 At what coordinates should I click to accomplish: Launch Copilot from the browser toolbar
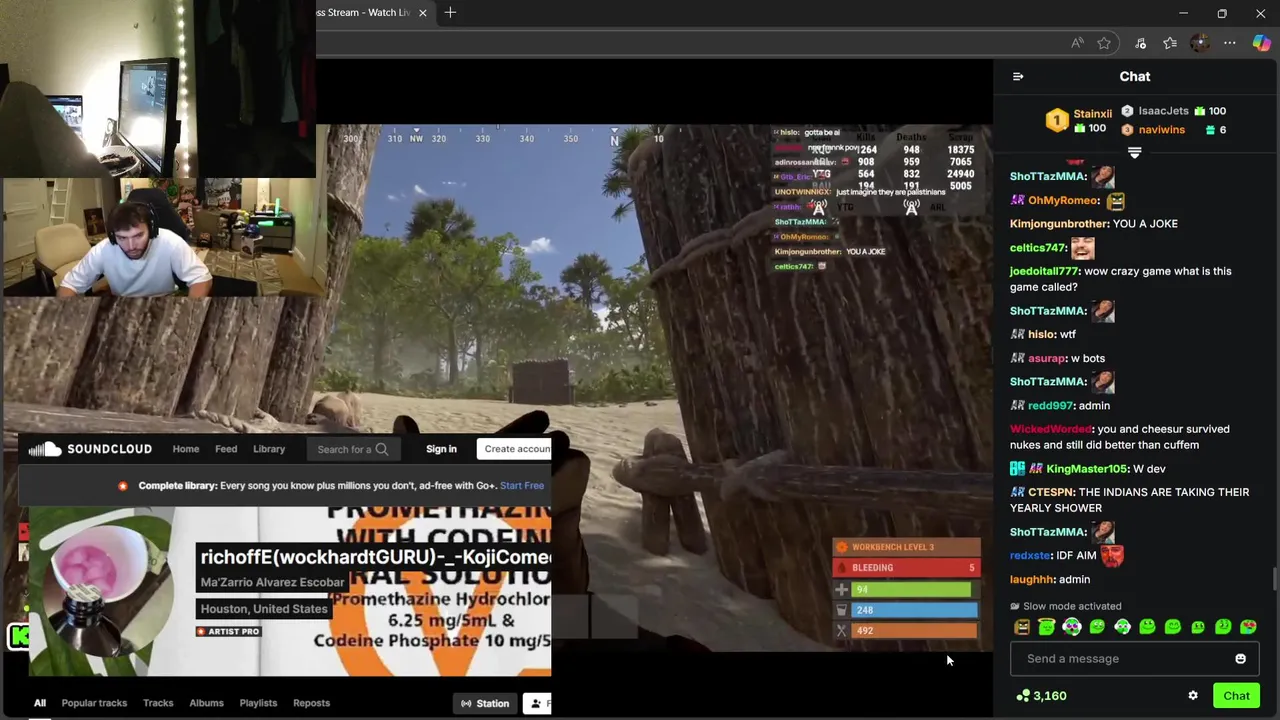pyautogui.click(x=1261, y=43)
